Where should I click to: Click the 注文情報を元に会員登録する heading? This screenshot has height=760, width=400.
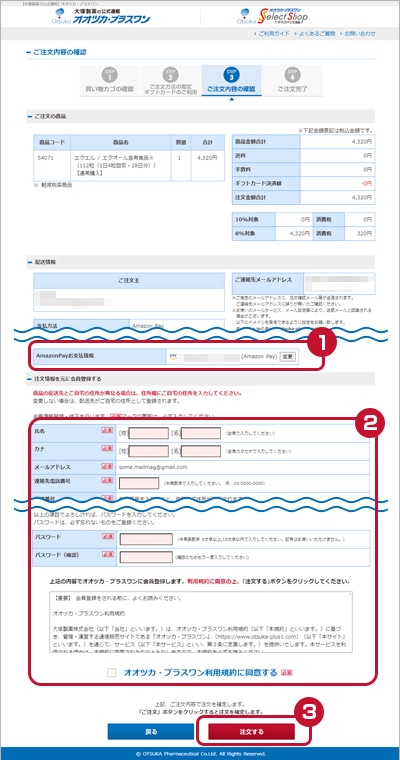click(x=68, y=379)
